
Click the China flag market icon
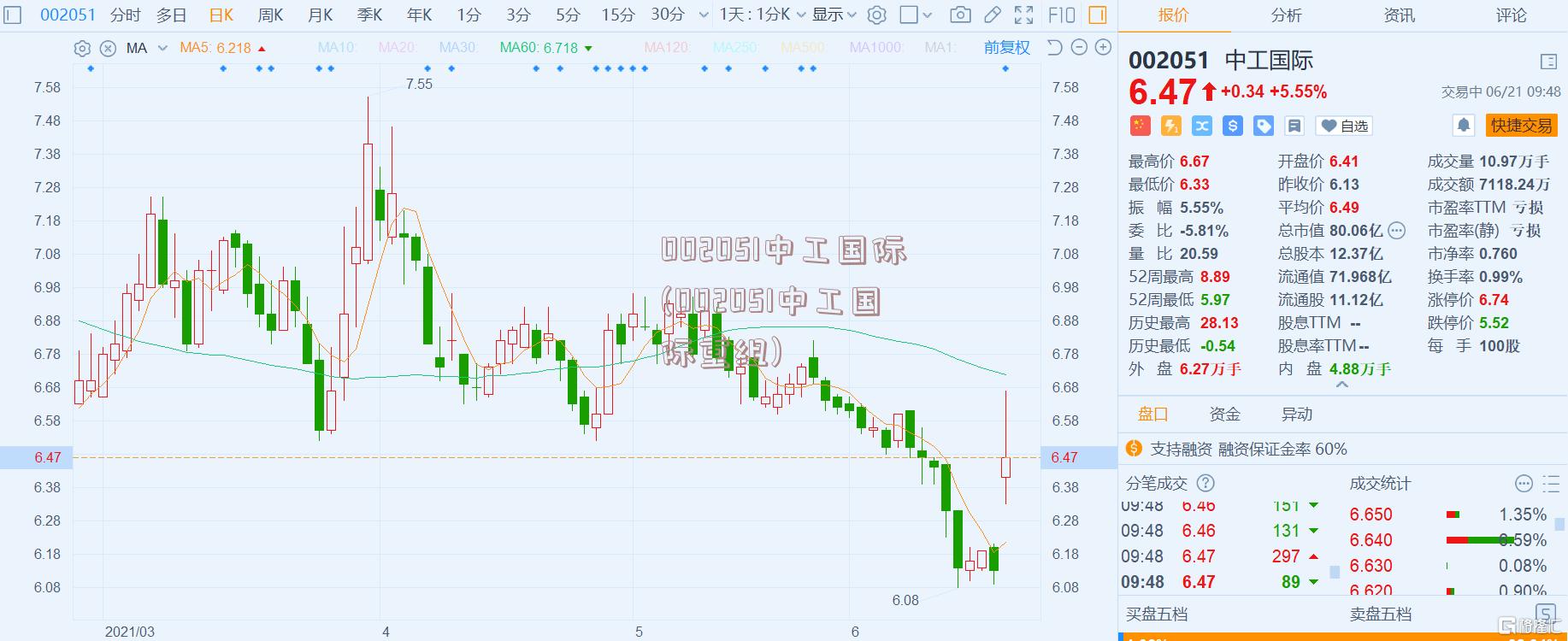click(x=1140, y=126)
